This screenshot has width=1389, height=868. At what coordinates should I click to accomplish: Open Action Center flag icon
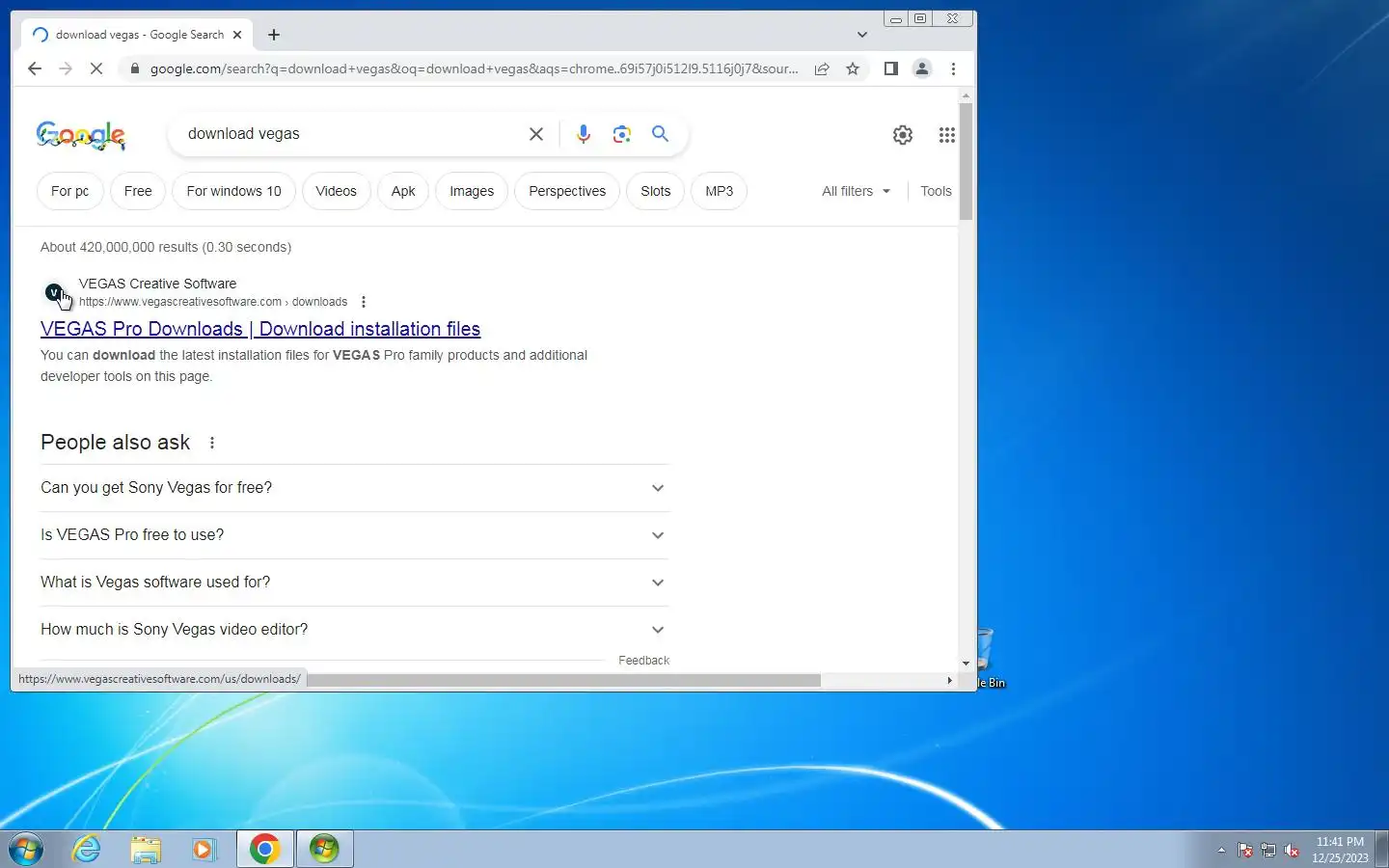1245,851
